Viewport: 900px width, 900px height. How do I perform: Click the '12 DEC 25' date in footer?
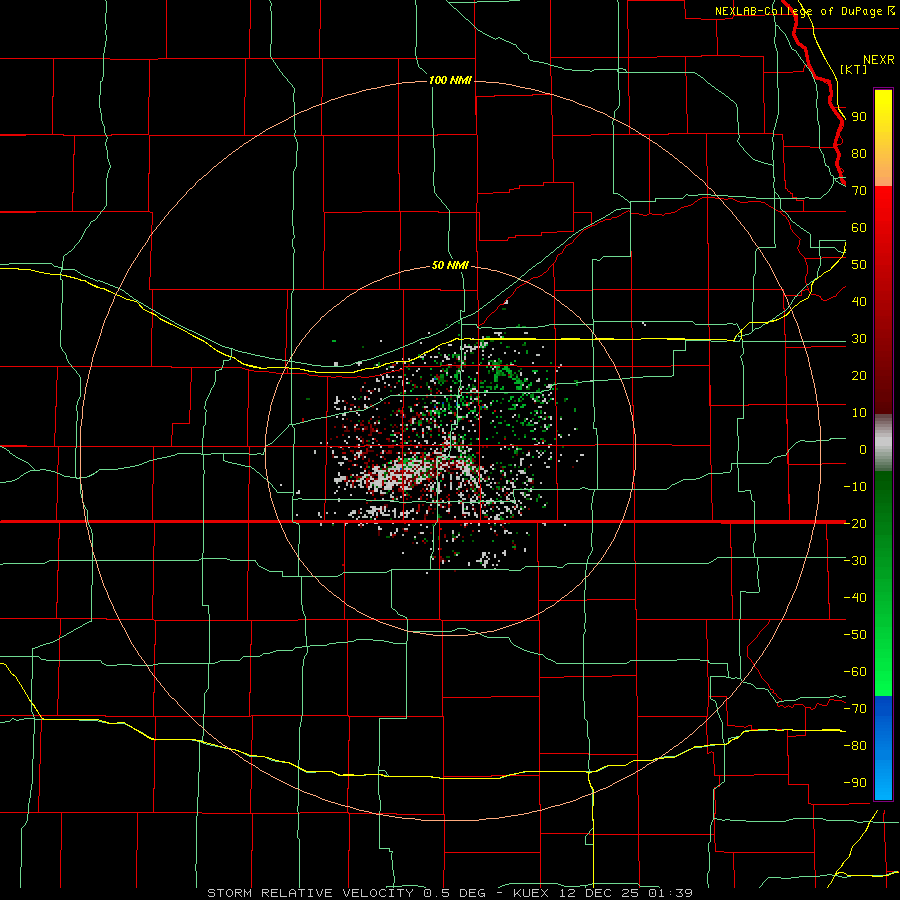point(599,893)
